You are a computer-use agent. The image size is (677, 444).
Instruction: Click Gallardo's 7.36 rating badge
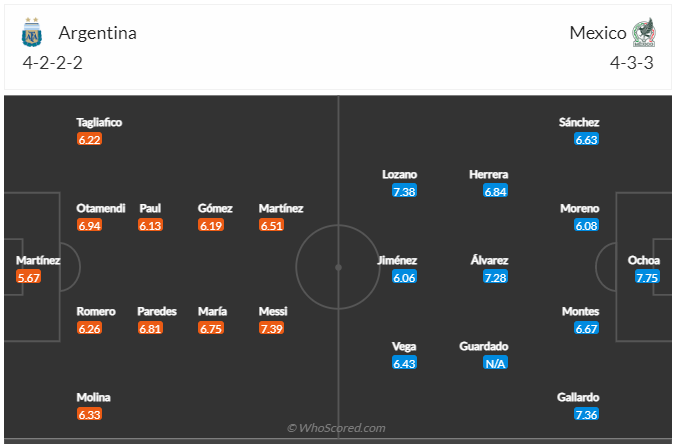[x=586, y=414]
